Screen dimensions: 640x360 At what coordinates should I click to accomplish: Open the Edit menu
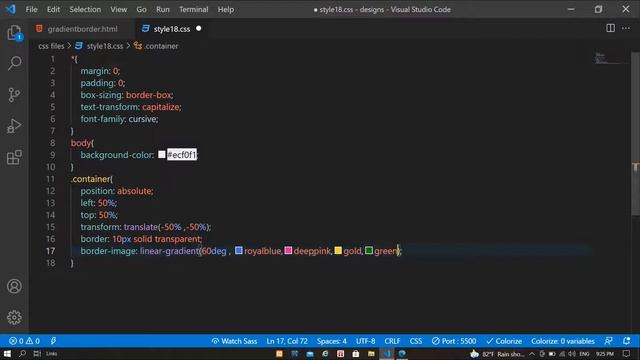53,9
